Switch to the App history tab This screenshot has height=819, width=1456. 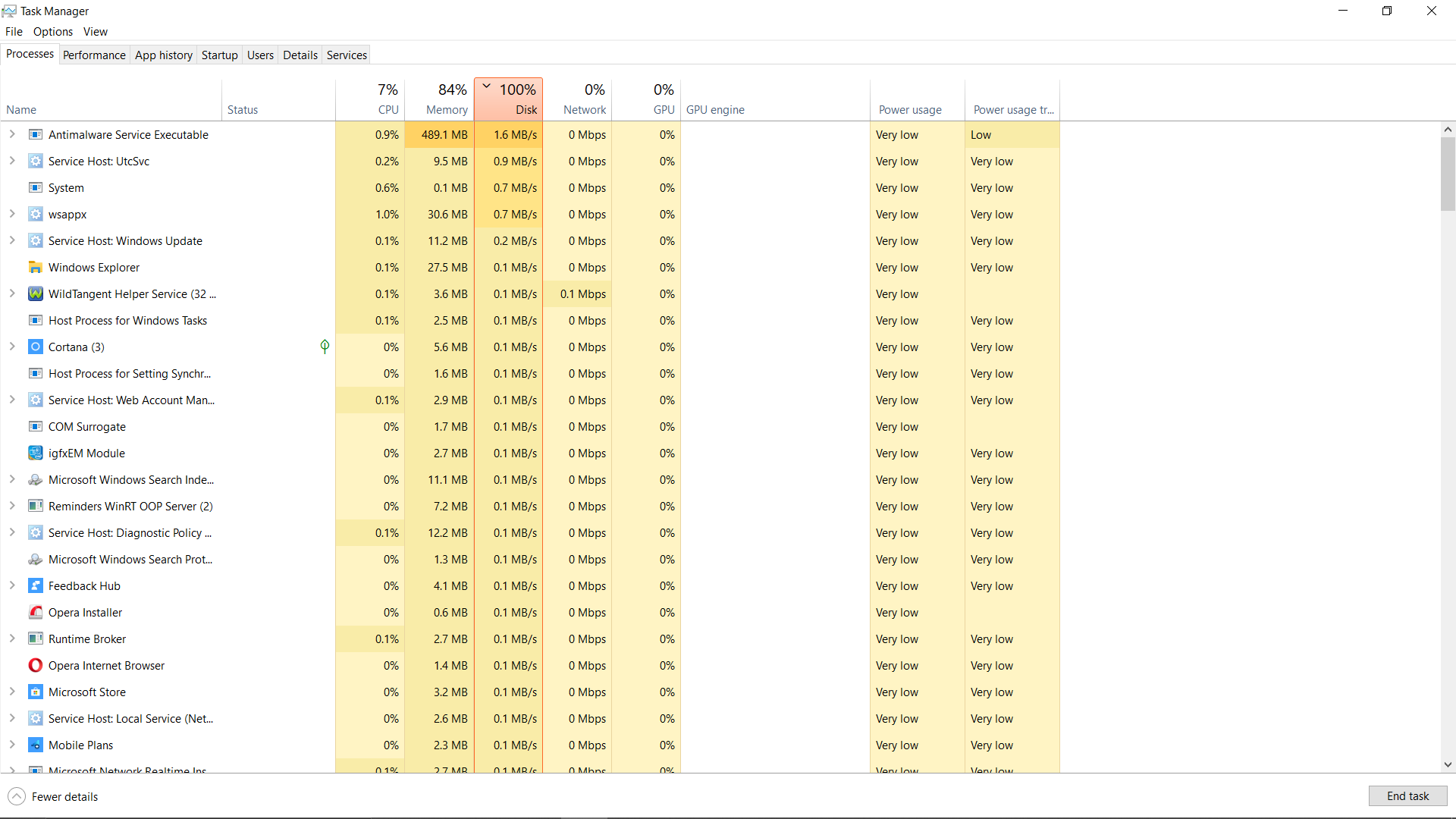point(164,55)
